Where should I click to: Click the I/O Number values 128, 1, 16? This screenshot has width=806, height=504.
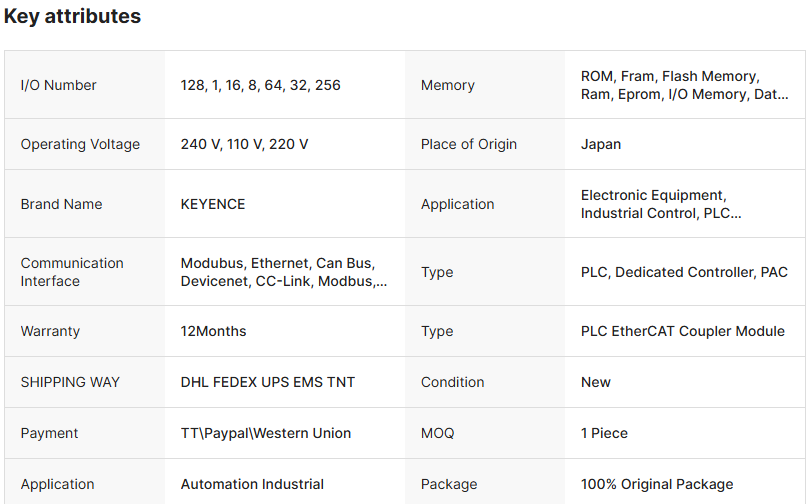pyautogui.click(x=260, y=86)
